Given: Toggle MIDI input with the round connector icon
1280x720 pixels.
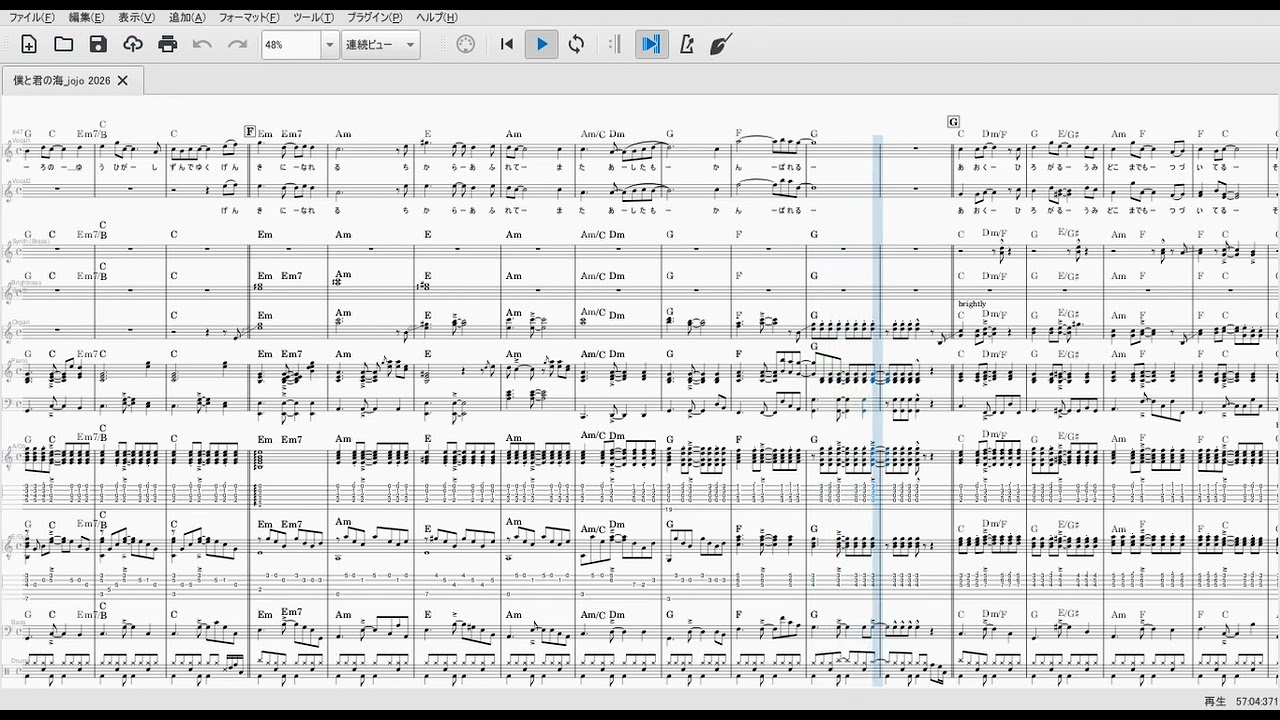Looking at the screenshot, I should pyautogui.click(x=466, y=44).
